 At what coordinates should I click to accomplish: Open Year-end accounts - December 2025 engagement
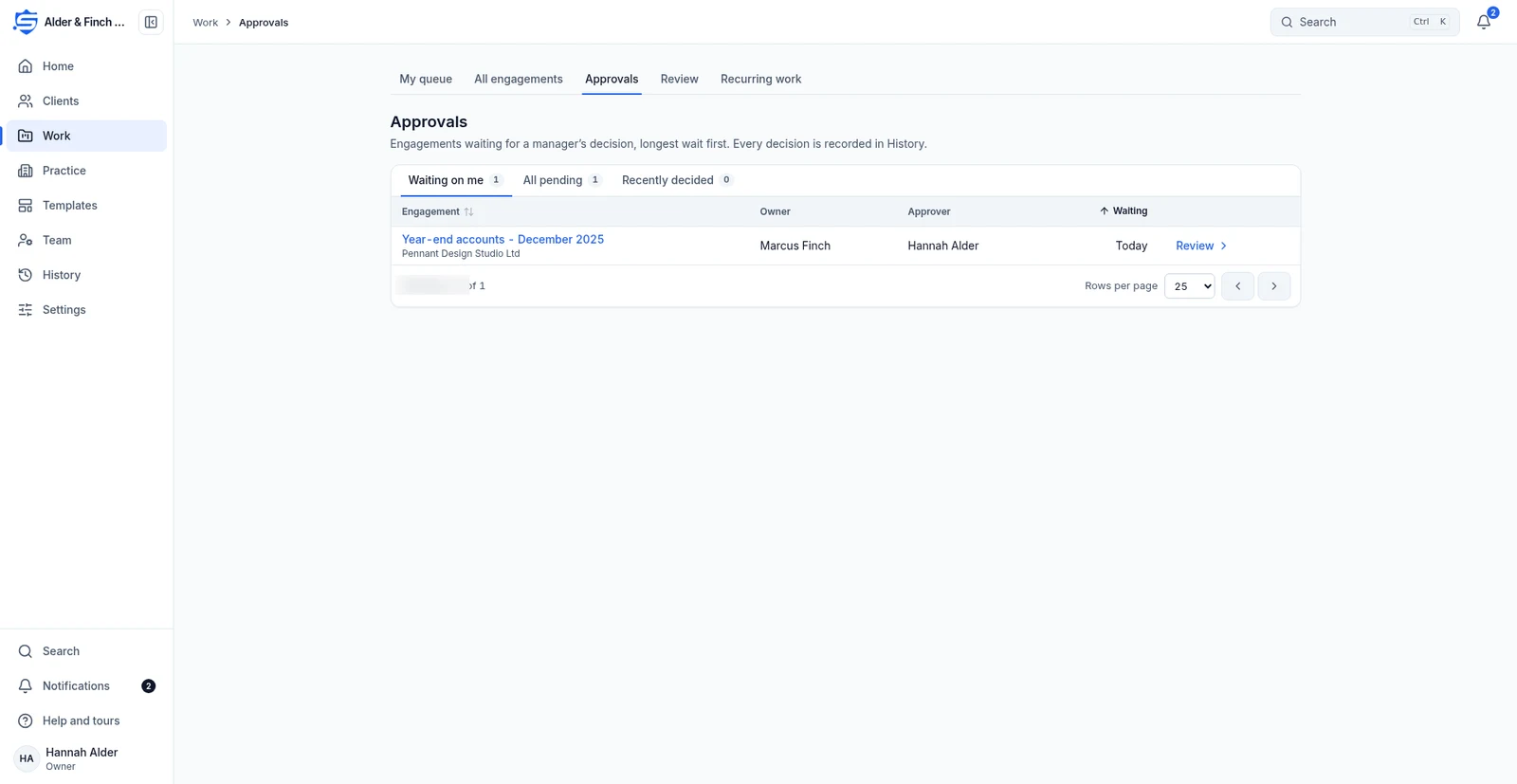(x=503, y=239)
